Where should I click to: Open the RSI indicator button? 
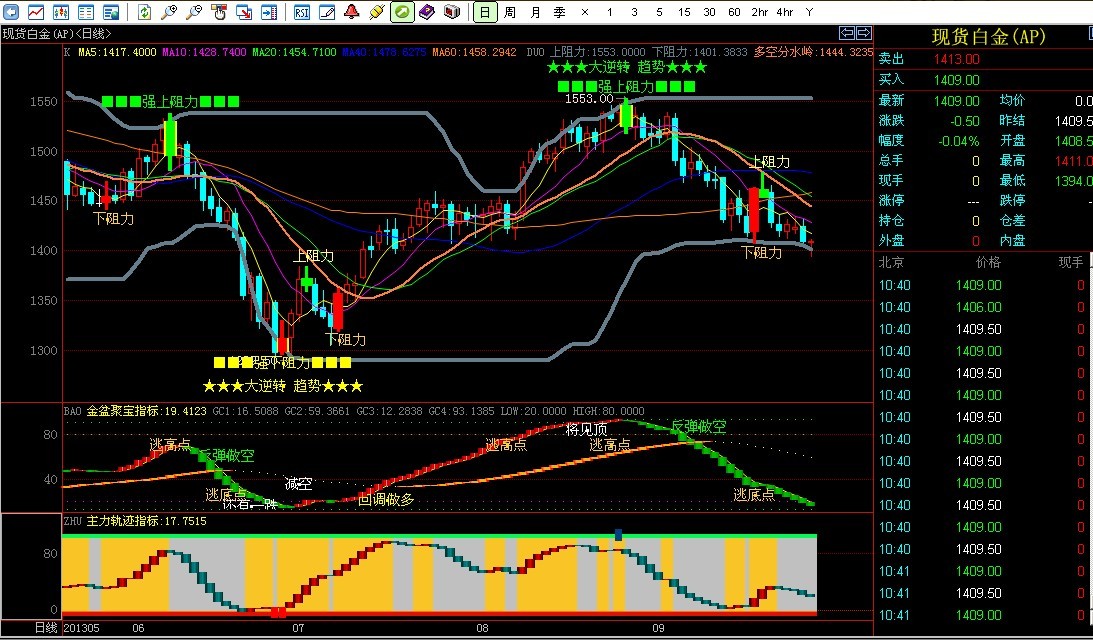302,12
